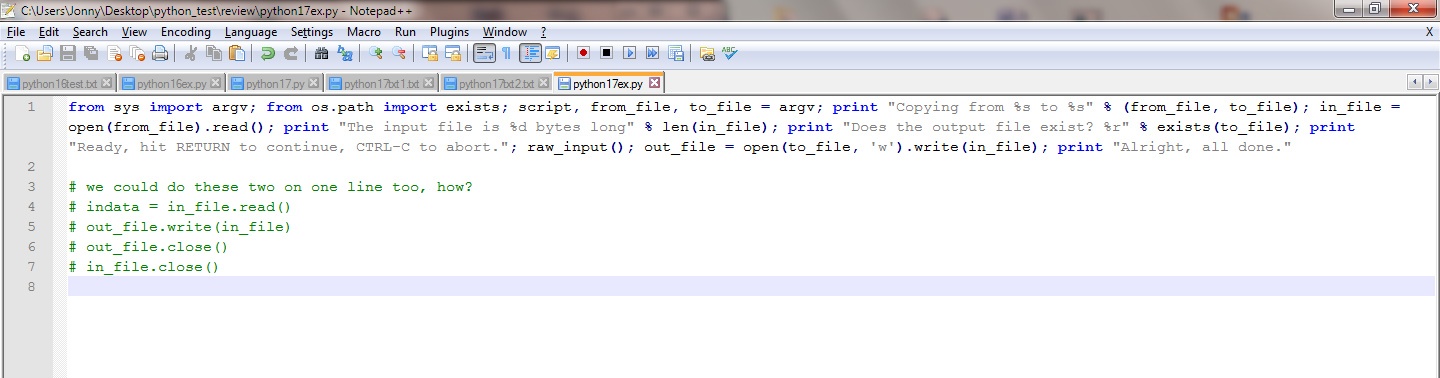Create a new file via toolbar icon

click(23, 53)
